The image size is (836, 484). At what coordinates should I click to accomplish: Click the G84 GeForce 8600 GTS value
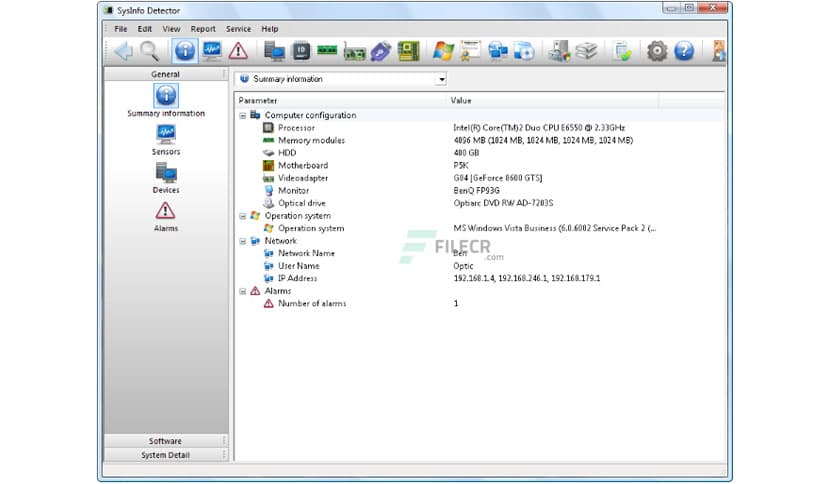click(x=498, y=178)
